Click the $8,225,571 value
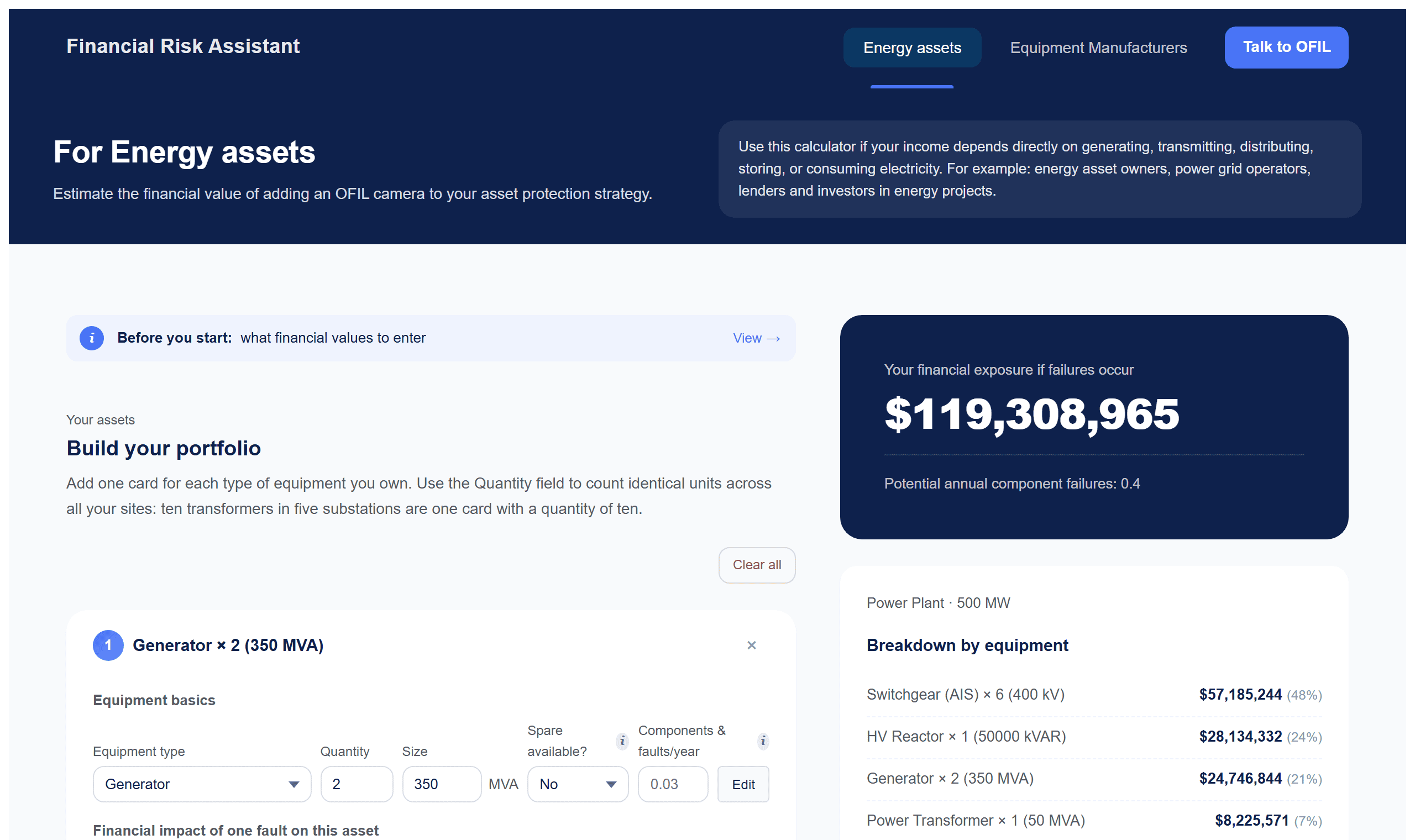1415x840 pixels. tap(1252, 820)
